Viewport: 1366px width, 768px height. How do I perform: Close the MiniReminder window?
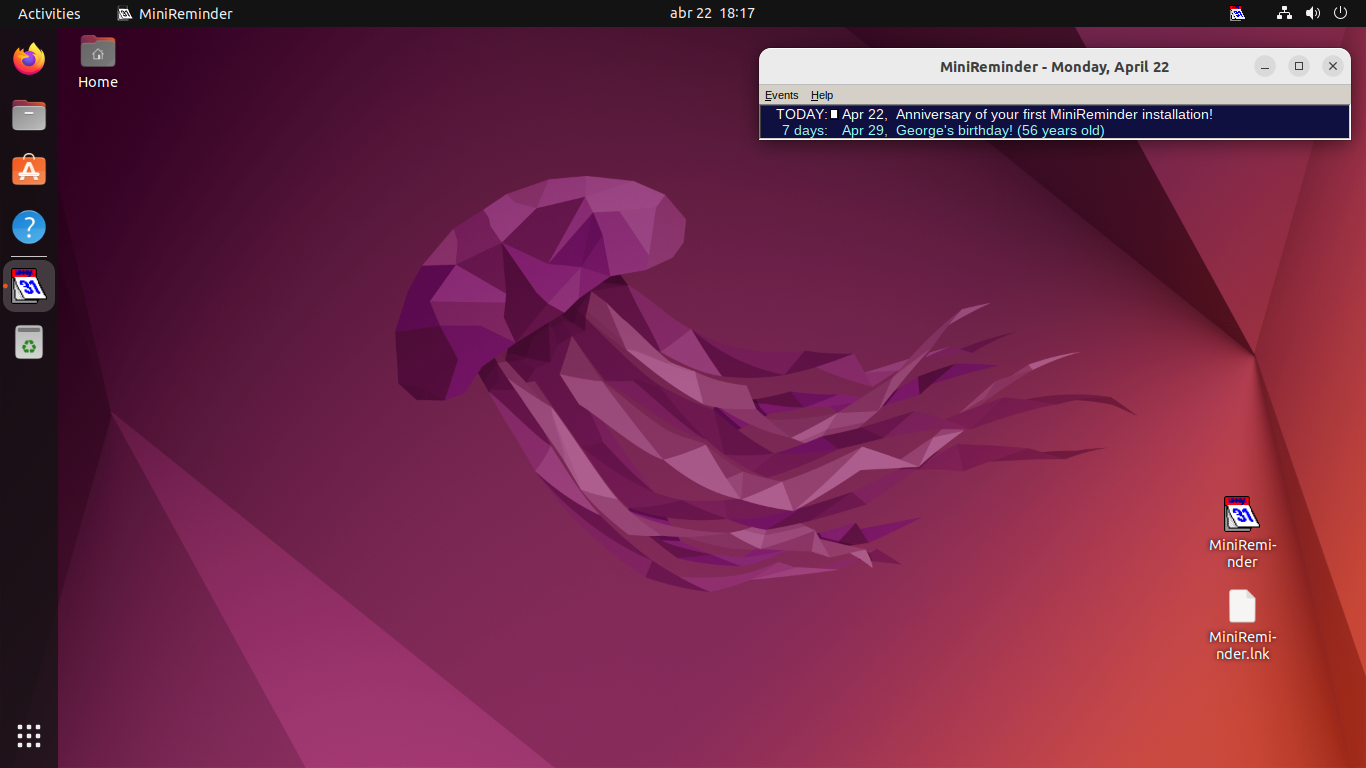[x=1332, y=66]
